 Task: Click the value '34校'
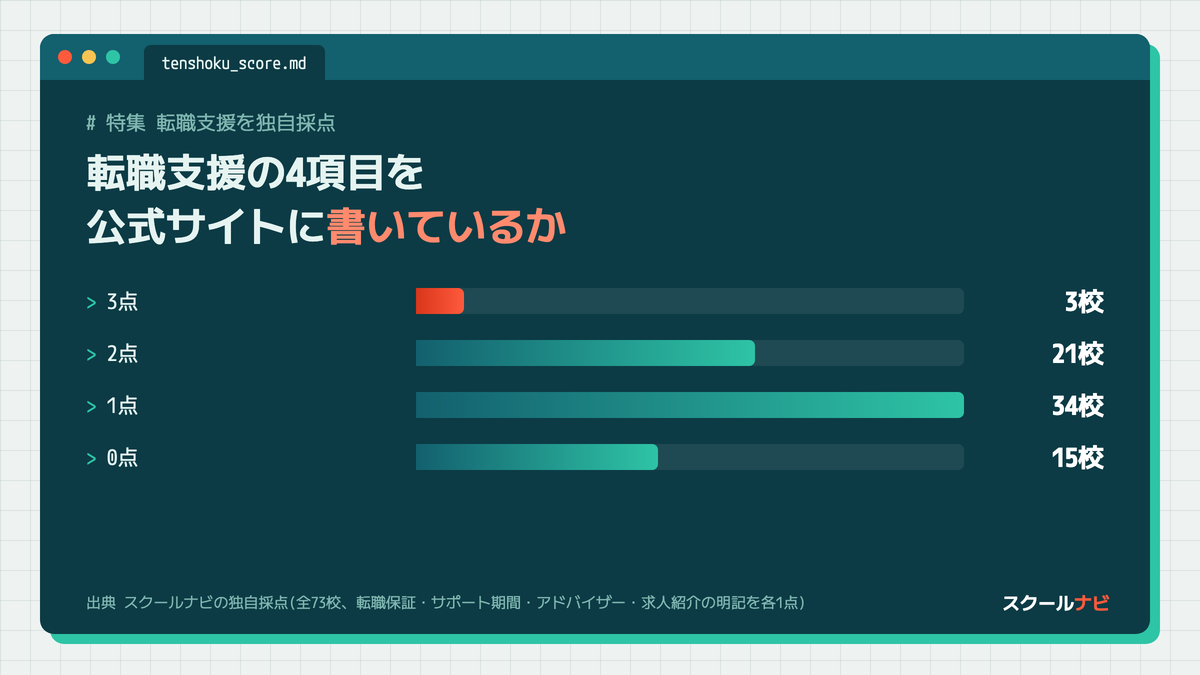click(1077, 406)
